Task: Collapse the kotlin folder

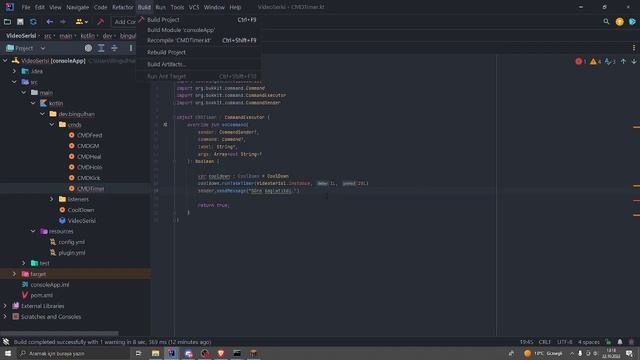Action: 33,103
